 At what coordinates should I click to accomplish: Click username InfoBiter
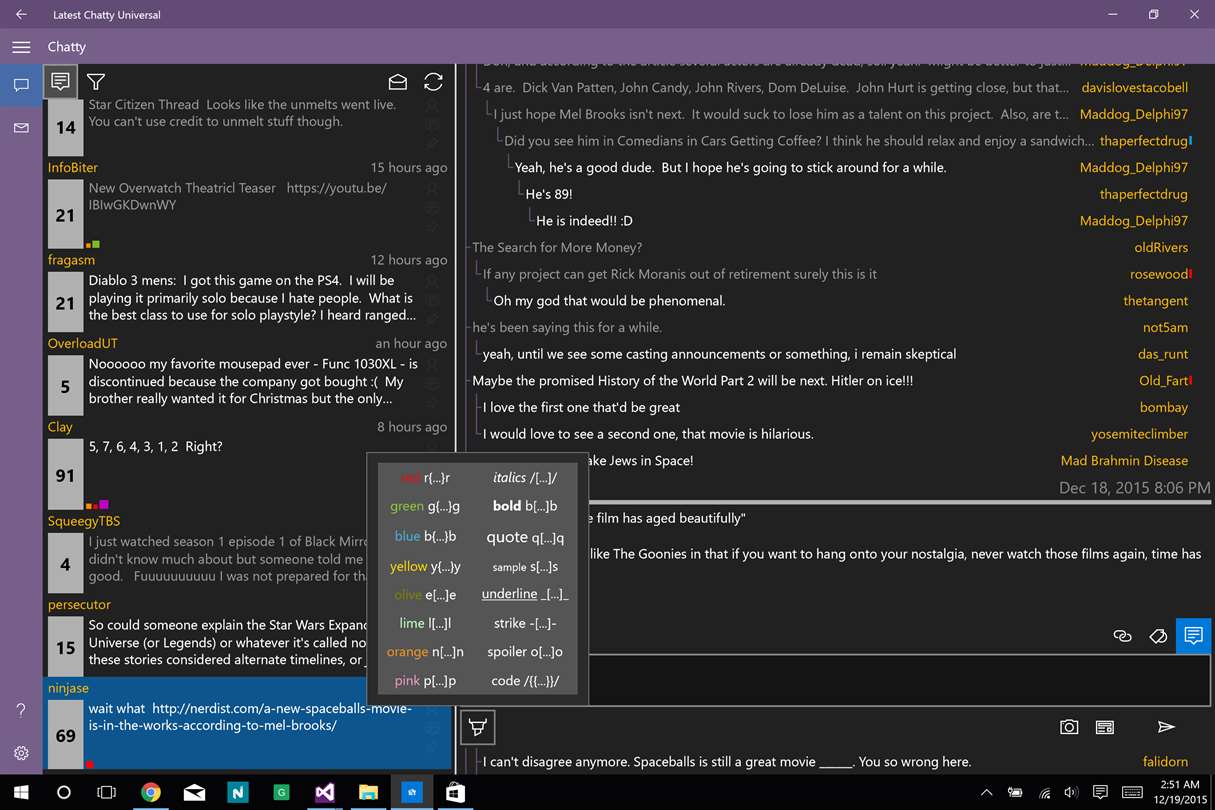click(x=73, y=167)
